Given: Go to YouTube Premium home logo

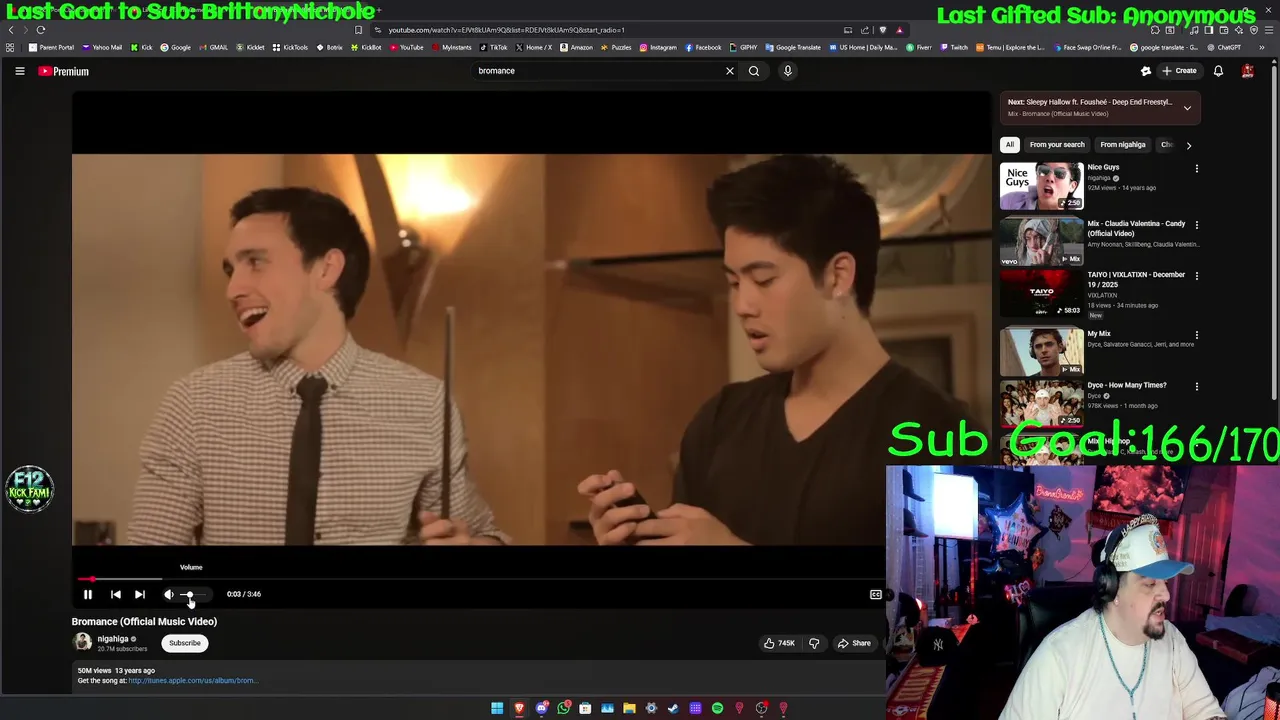Looking at the screenshot, I should (x=64, y=71).
